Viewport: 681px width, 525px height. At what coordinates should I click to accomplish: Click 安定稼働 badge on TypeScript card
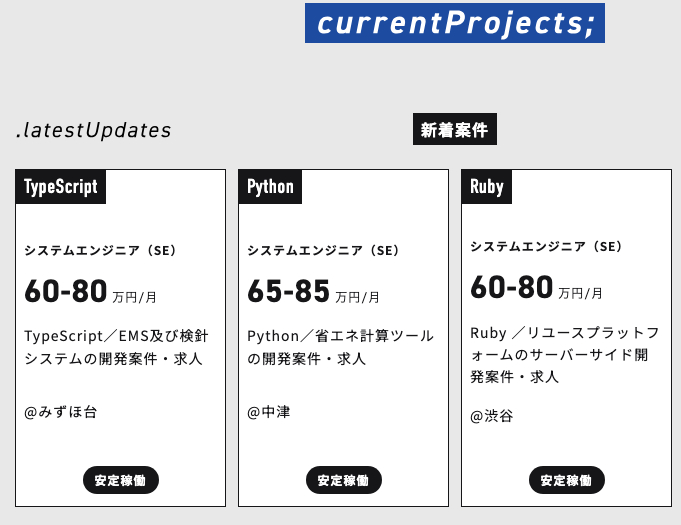click(120, 480)
